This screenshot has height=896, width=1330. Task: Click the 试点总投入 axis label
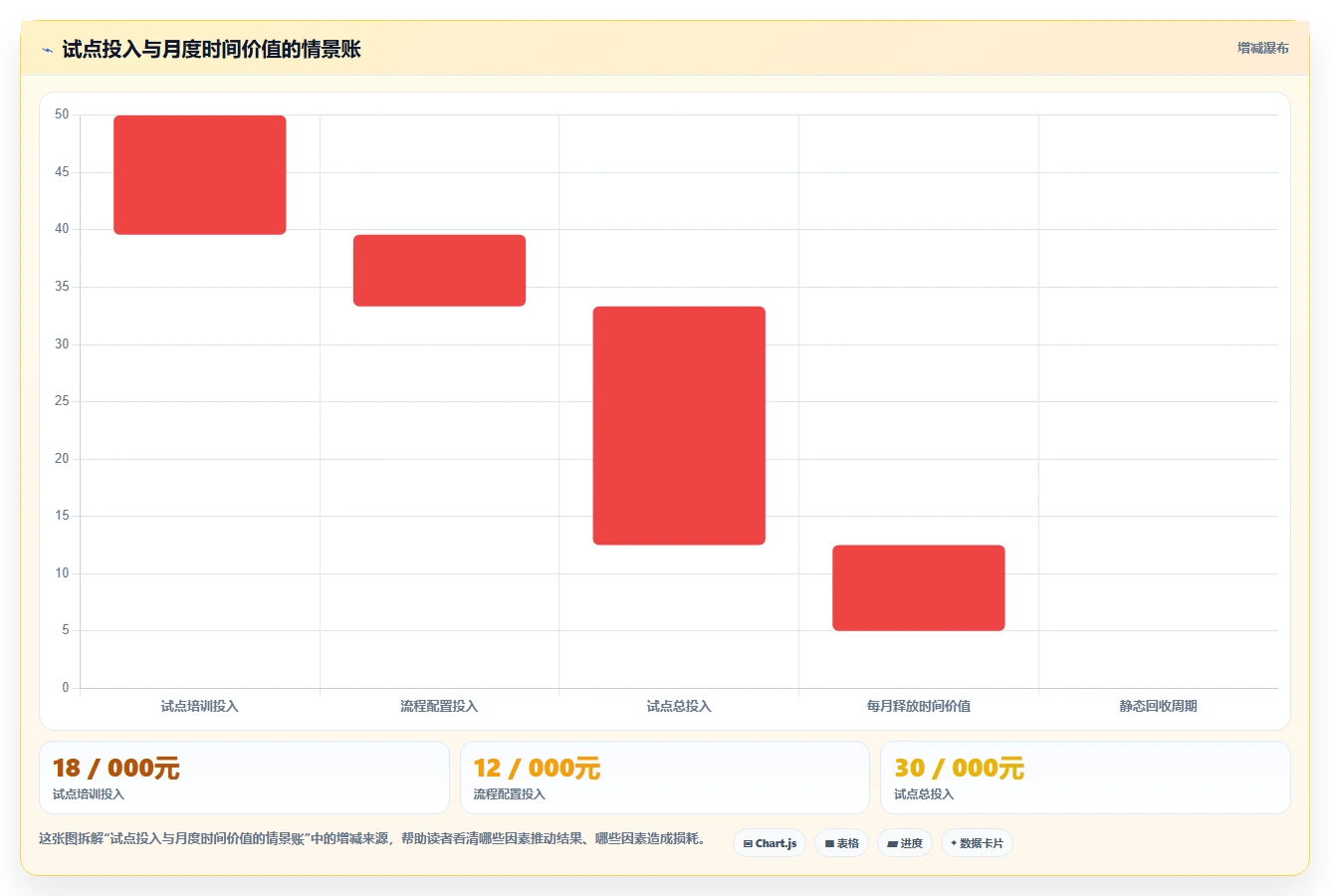click(x=679, y=706)
